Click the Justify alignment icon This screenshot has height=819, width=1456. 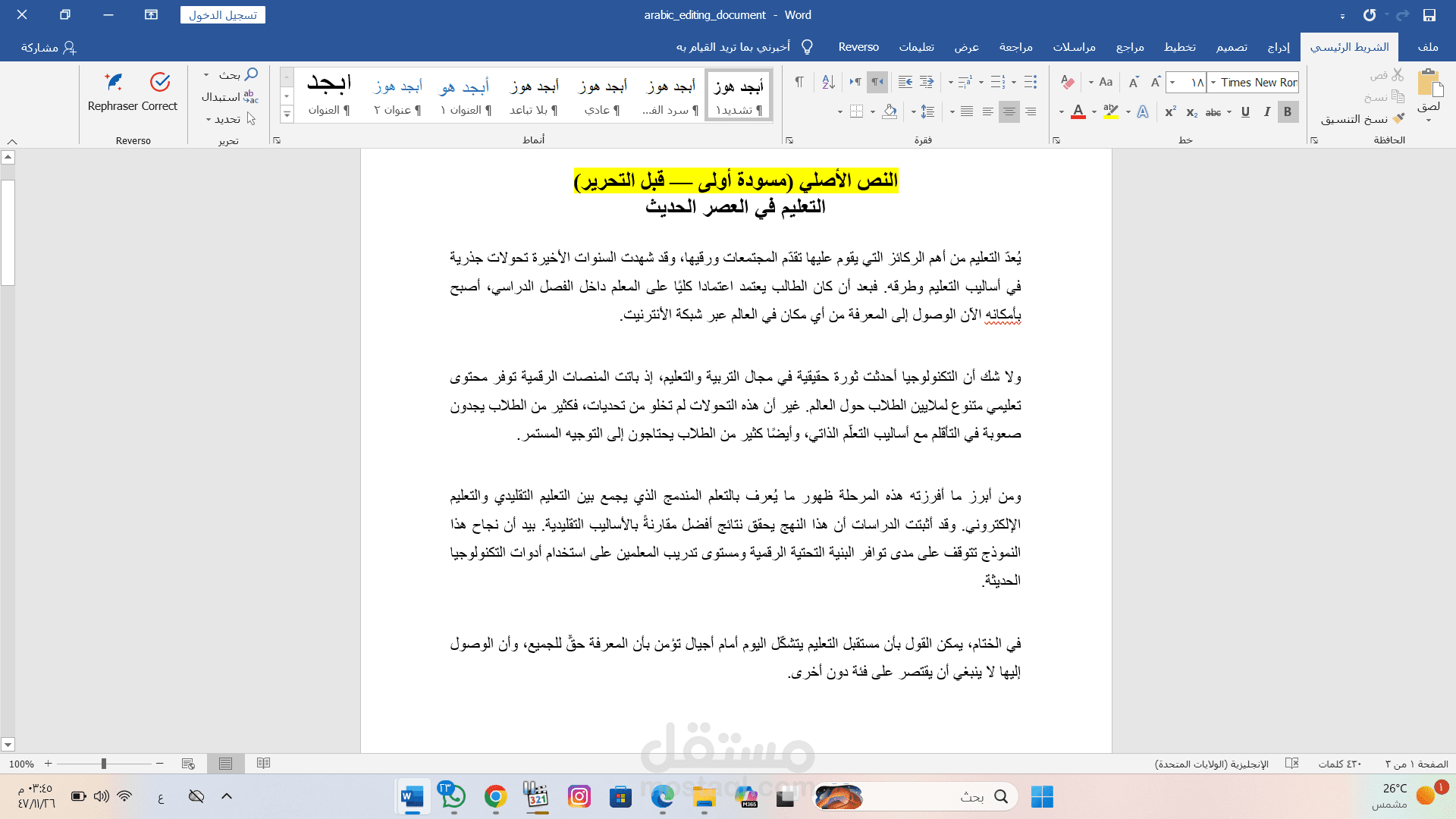point(967,111)
